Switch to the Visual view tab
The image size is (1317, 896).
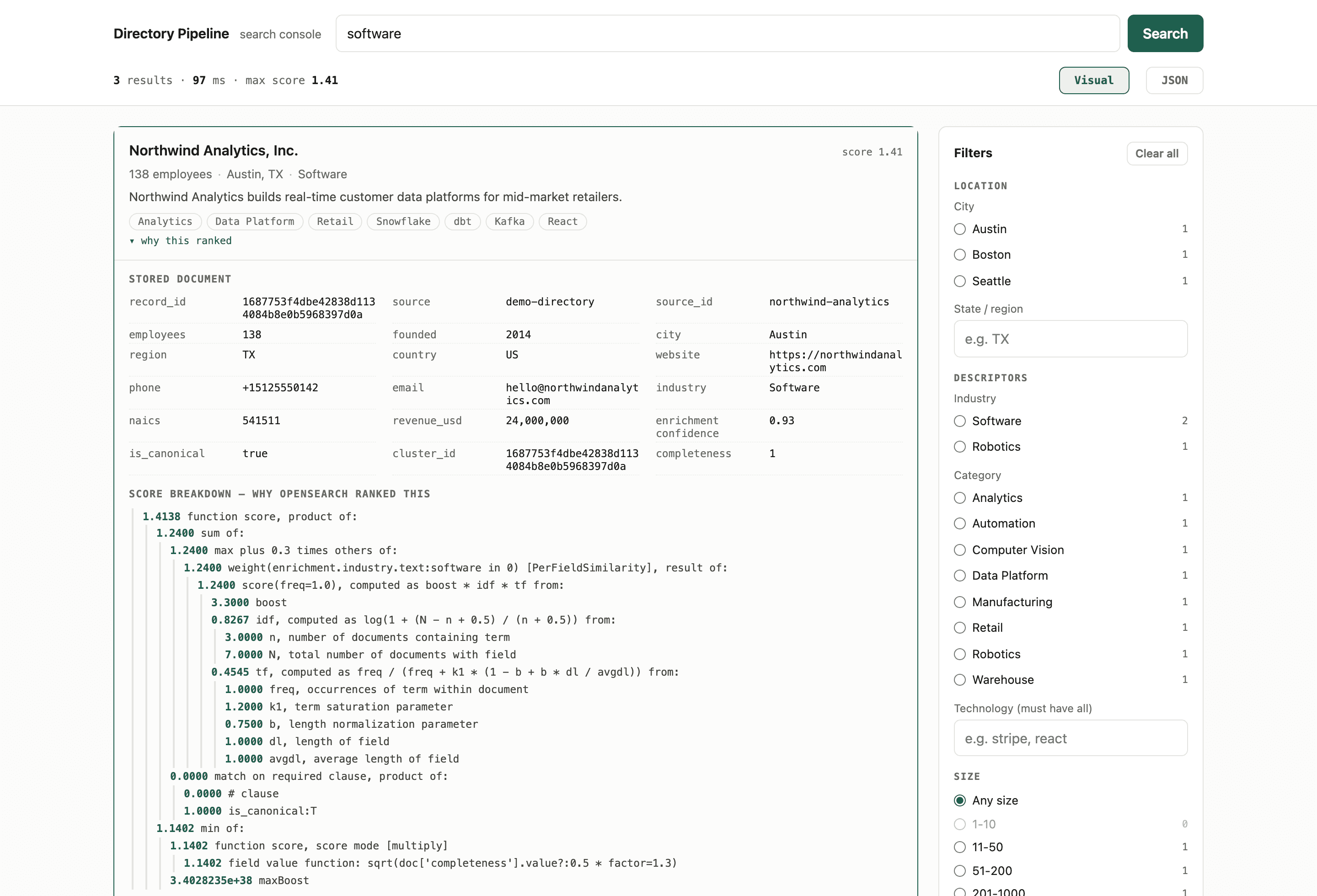[x=1094, y=80]
